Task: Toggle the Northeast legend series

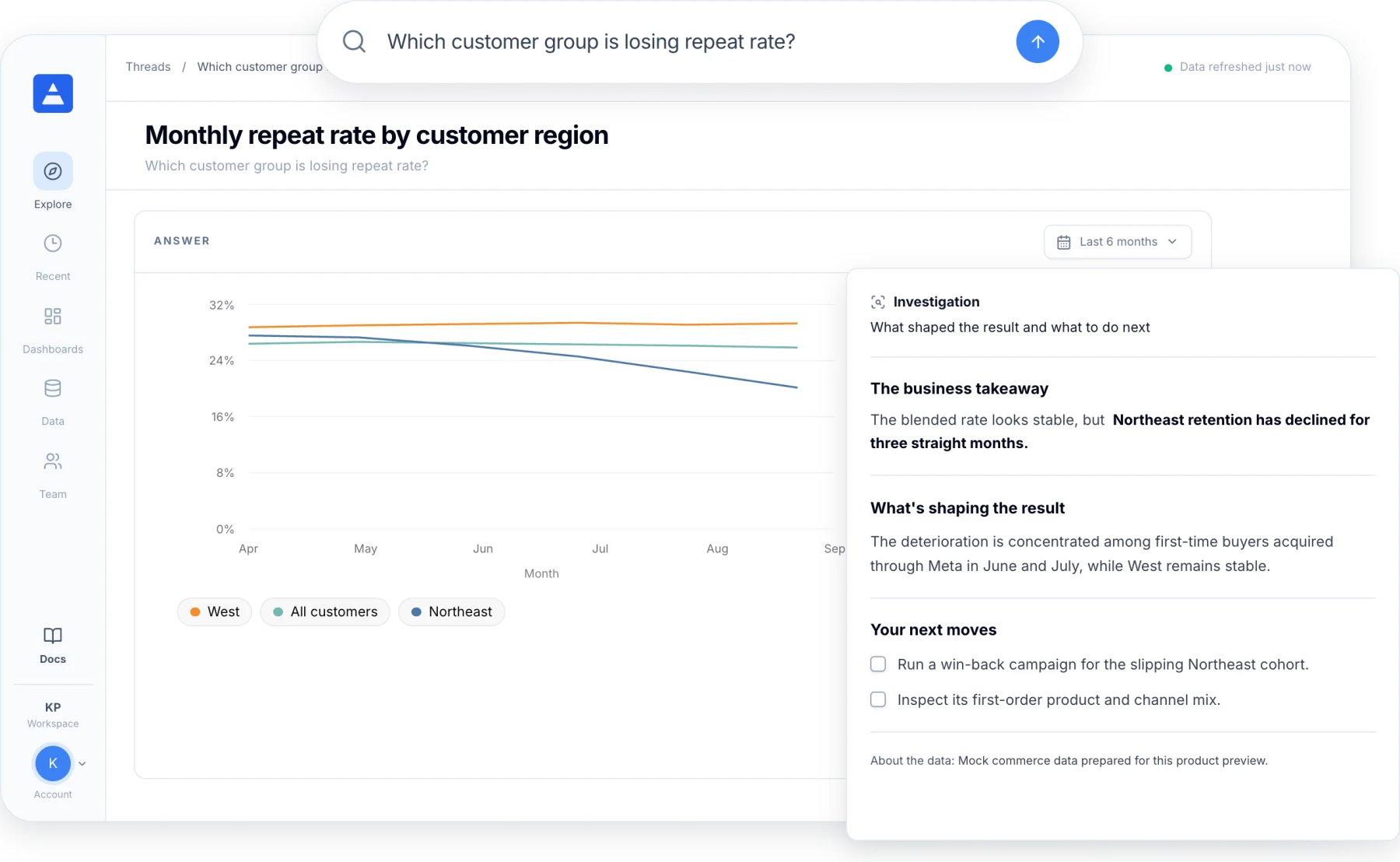Action: coord(451,611)
